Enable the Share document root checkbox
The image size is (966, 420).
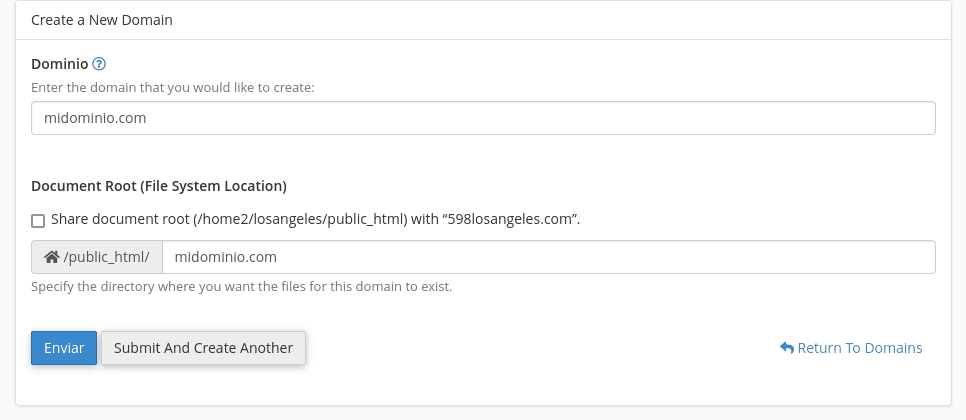(x=38, y=220)
